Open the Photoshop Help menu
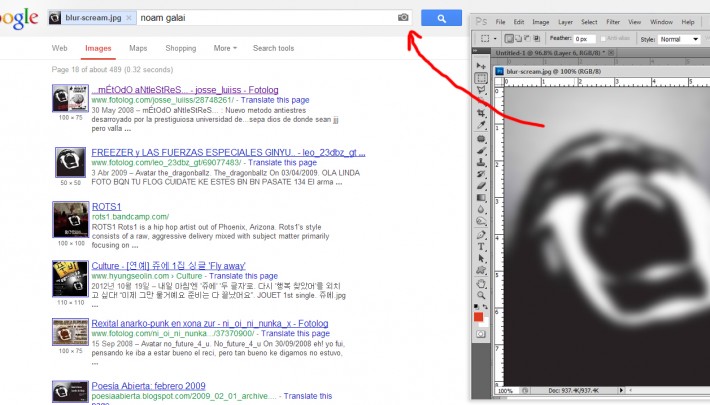The width and height of the screenshot is (710, 405). coord(688,22)
